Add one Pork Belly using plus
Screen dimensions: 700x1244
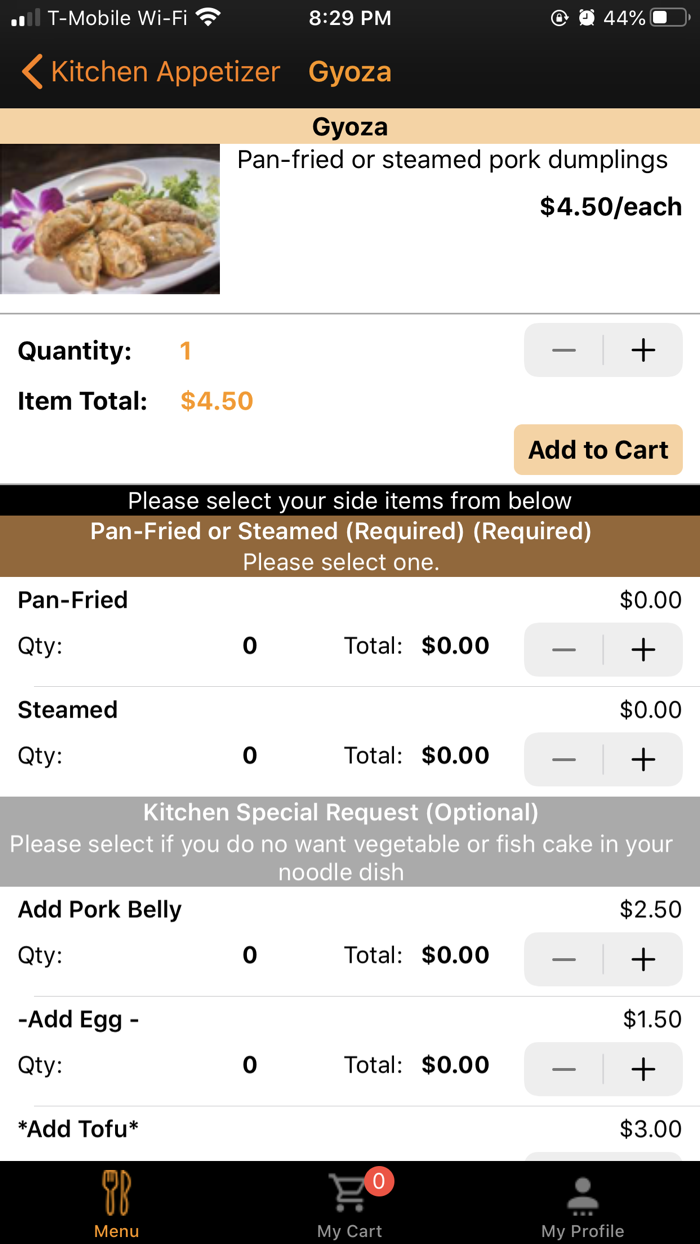(643, 958)
